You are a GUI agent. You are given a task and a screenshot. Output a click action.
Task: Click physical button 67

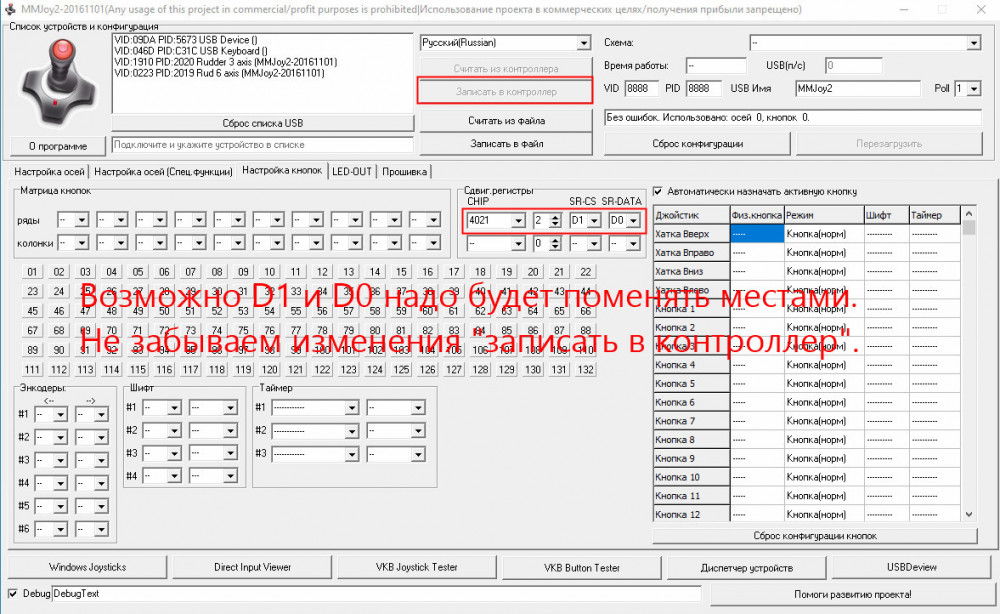[32, 331]
